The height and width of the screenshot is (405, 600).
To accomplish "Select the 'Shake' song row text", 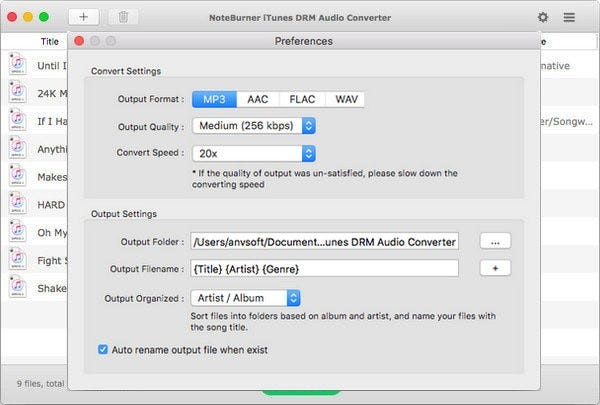I will [x=52, y=288].
